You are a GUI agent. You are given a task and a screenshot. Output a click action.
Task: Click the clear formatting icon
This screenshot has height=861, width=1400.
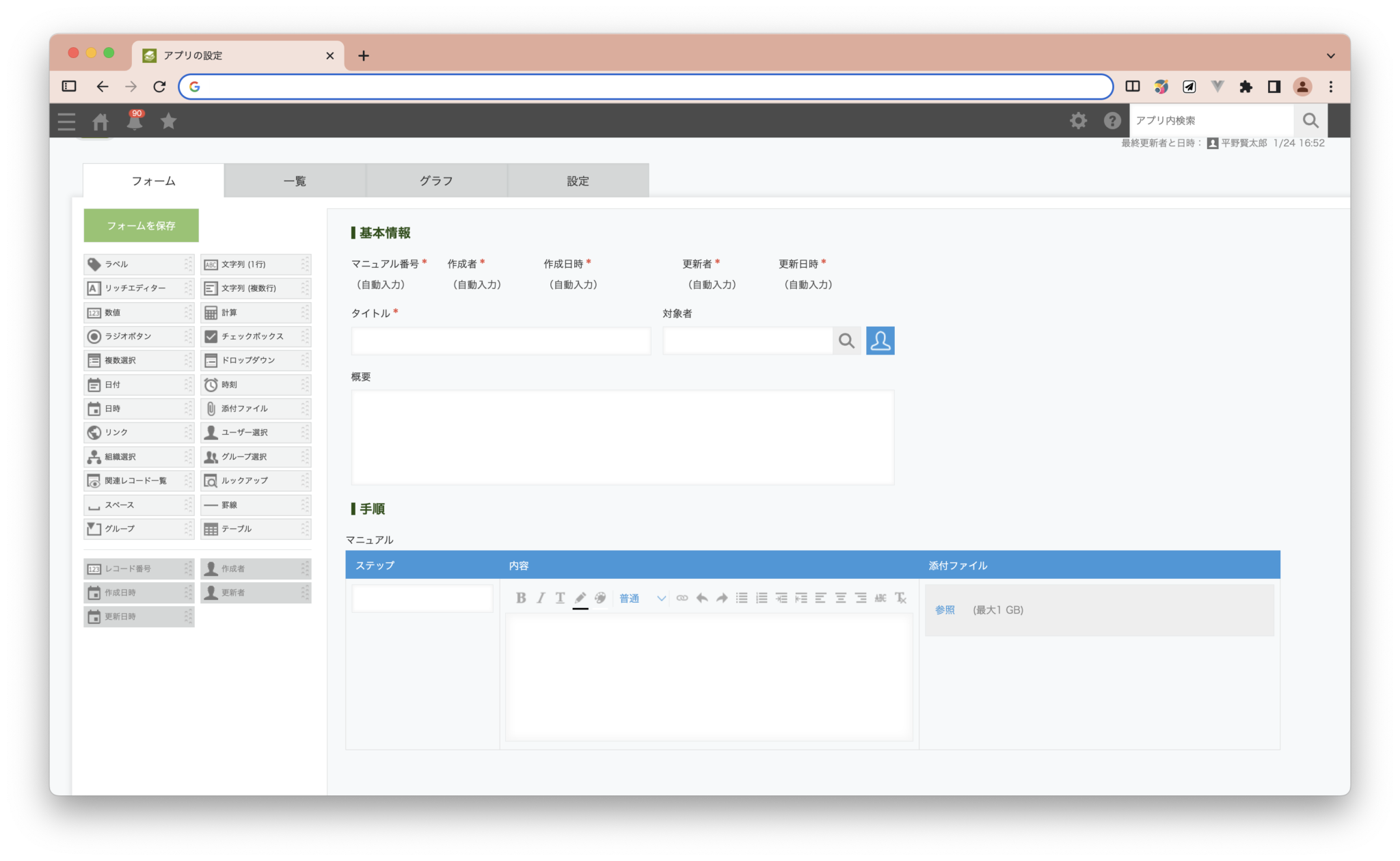[x=900, y=598]
